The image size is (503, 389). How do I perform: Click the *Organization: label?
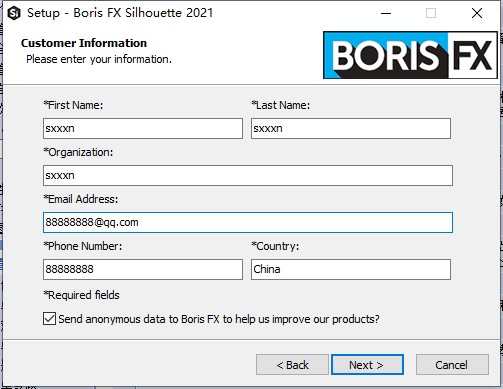coord(78,152)
